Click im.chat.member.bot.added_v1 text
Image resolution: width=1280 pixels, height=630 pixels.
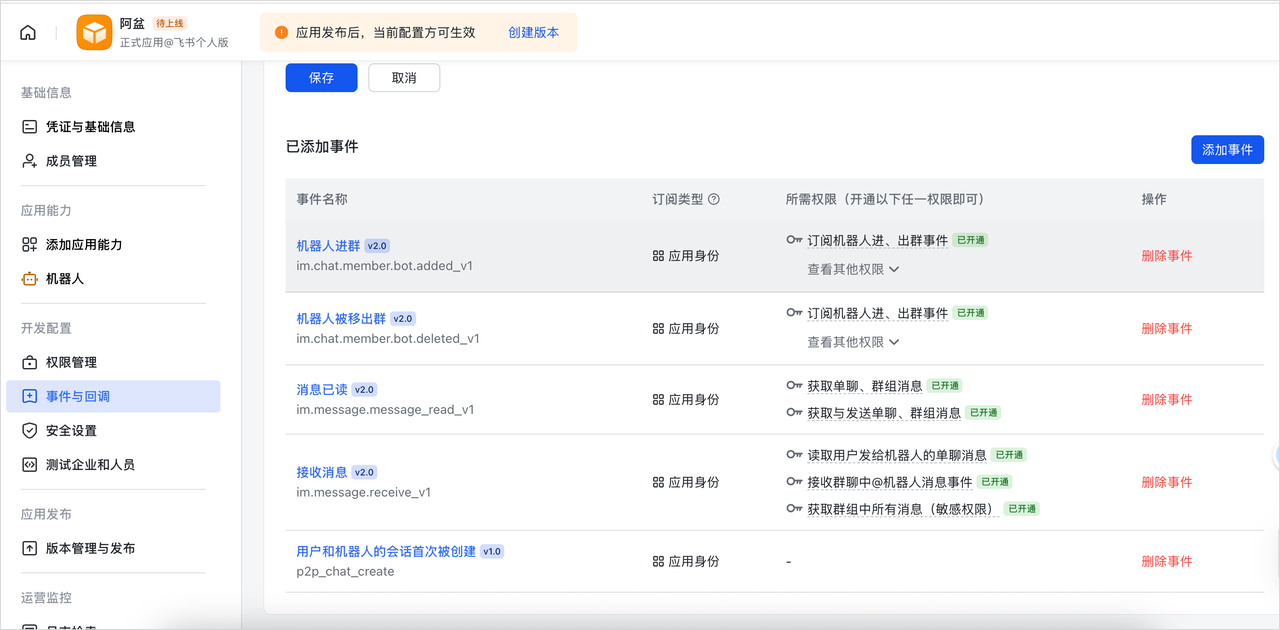[385, 266]
